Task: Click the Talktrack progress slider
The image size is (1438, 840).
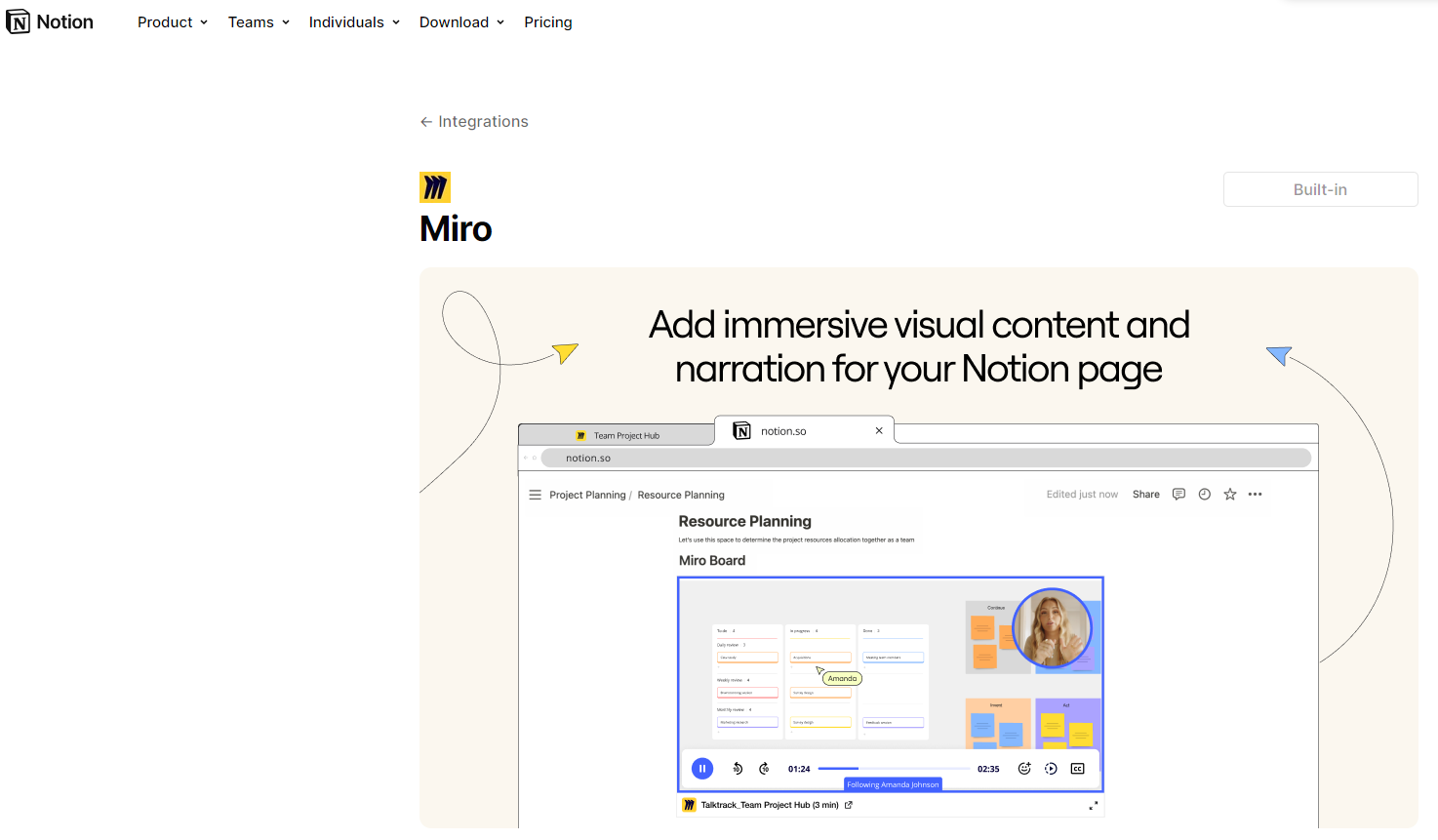Action: pyautogui.click(x=894, y=769)
